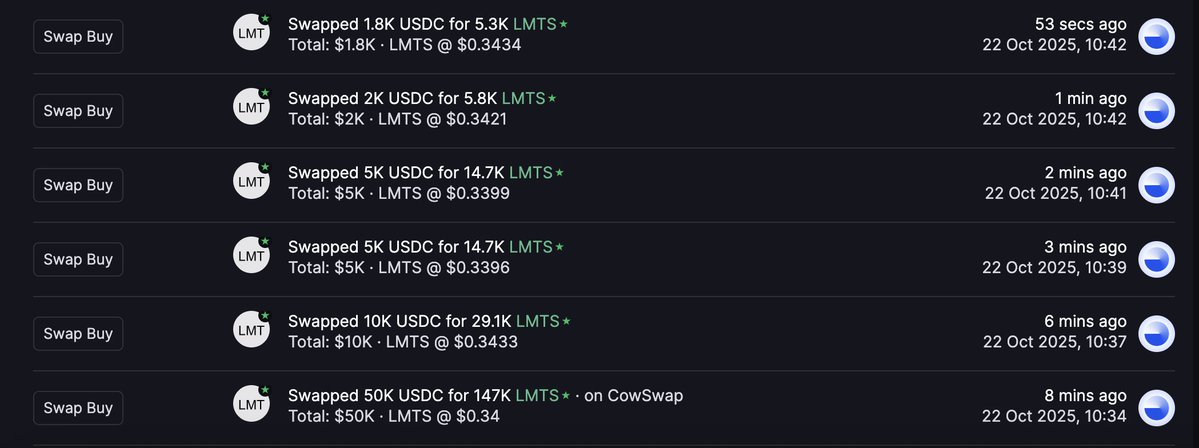Viewport: 1199px width, 448px height.
Task: Click LMT token icon at $0.3396 row
Action: coord(251,257)
